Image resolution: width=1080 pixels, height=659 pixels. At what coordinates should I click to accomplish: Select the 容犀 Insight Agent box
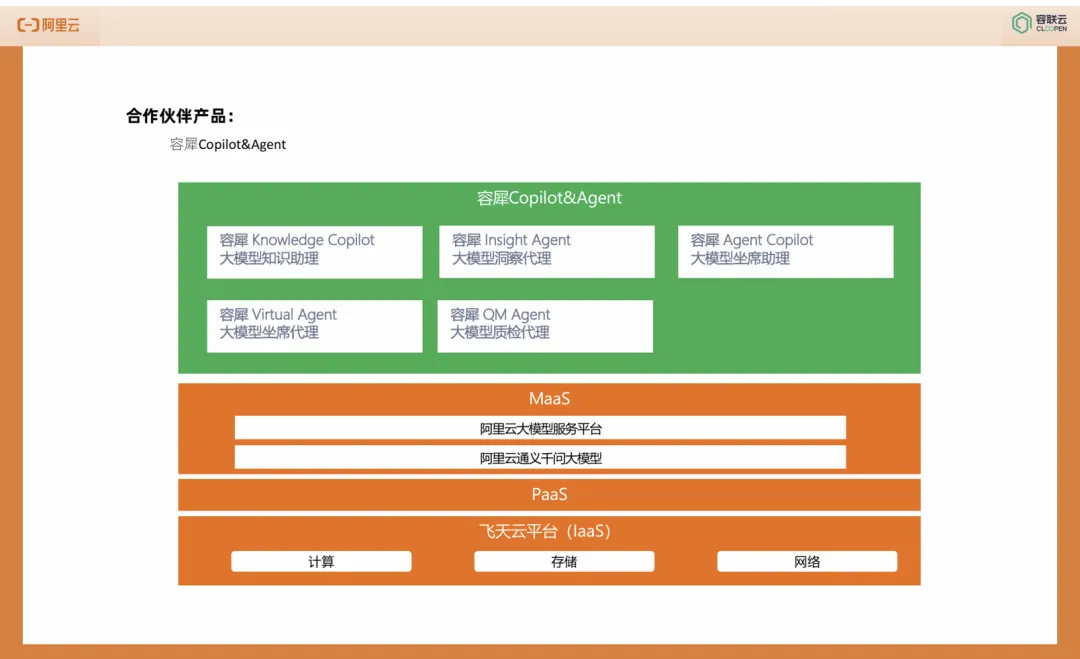point(546,251)
